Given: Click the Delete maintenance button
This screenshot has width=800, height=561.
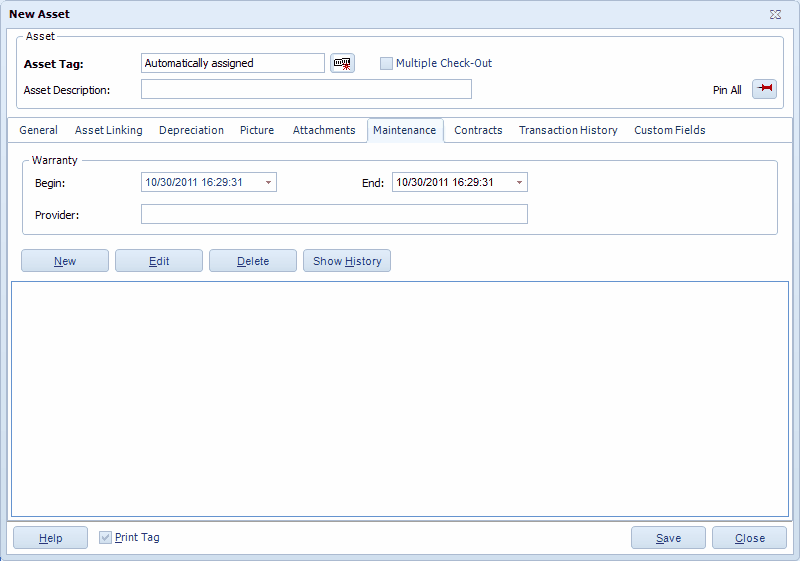Looking at the screenshot, I should click(253, 261).
